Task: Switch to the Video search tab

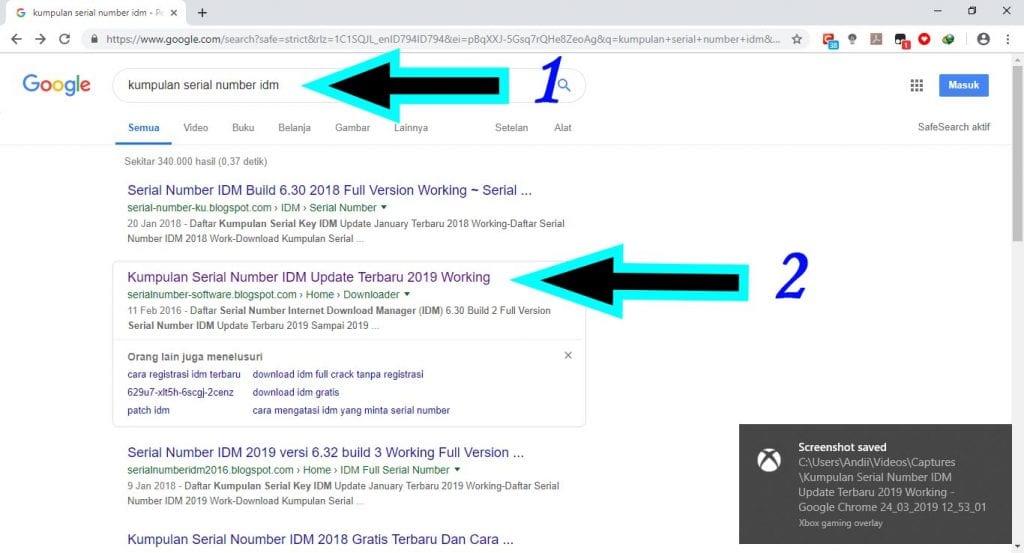Action: click(195, 127)
